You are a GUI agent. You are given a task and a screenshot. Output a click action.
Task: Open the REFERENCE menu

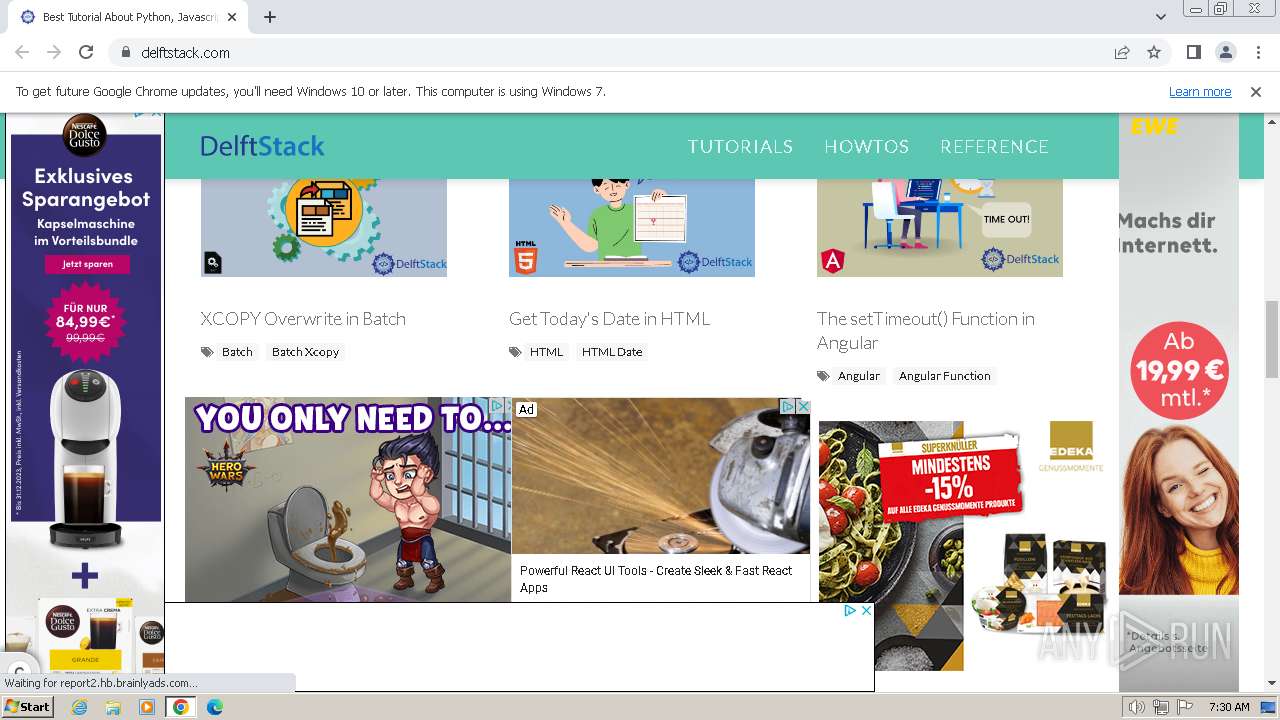pos(994,146)
